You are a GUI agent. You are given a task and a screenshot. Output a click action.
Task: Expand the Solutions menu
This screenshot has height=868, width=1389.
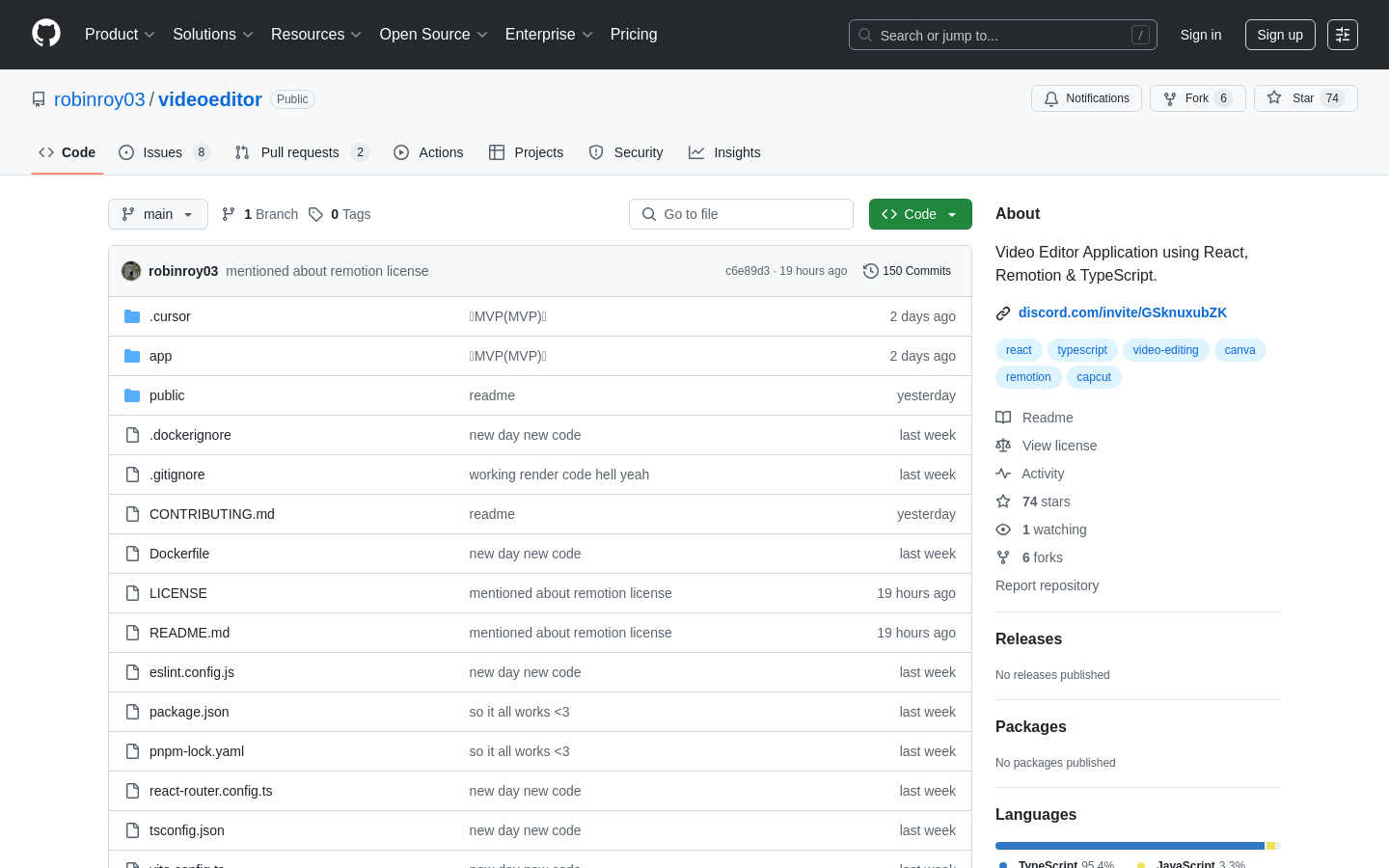point(213,35)
